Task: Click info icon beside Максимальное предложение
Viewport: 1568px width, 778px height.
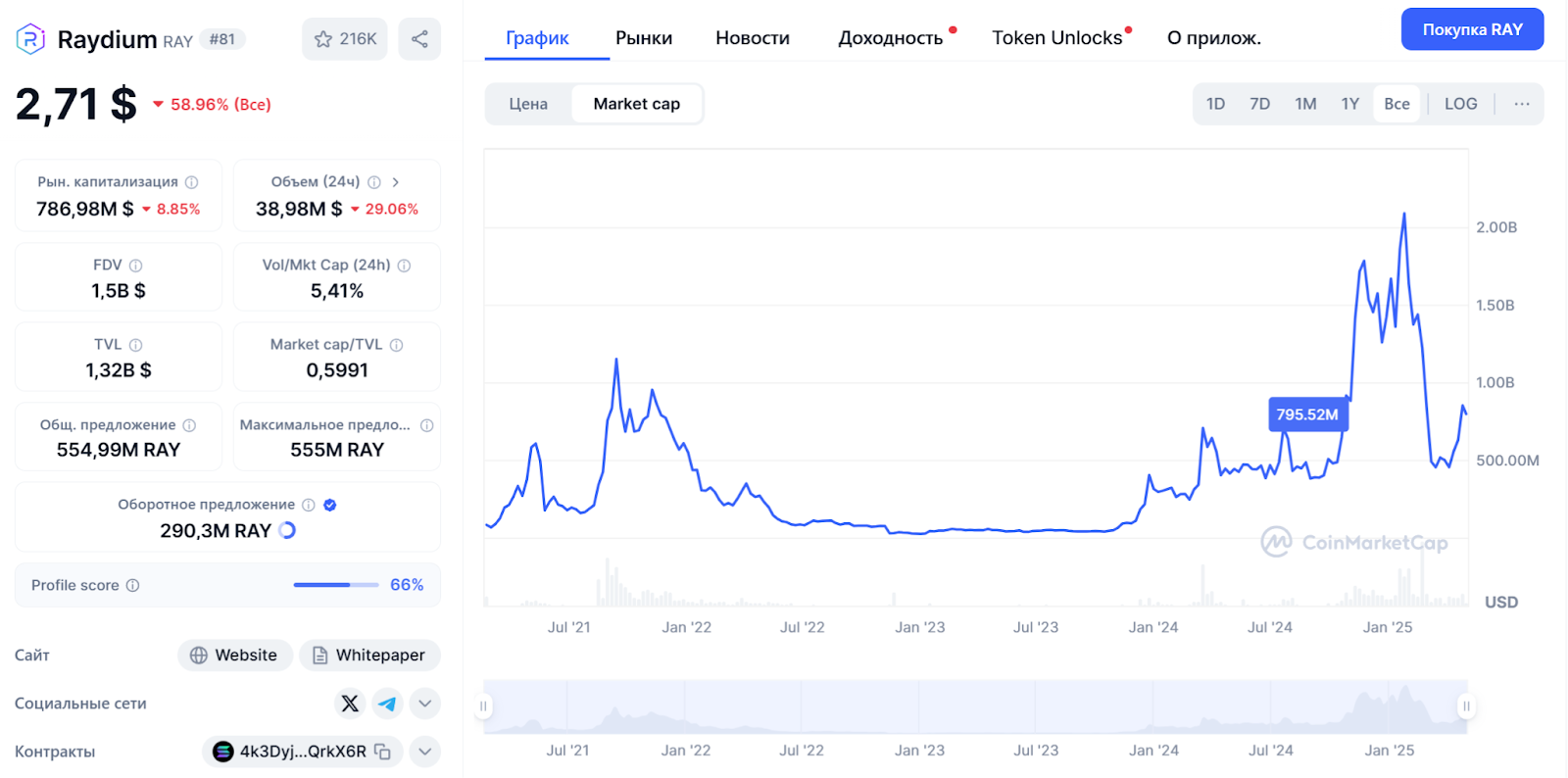Action: click(427, 425)
